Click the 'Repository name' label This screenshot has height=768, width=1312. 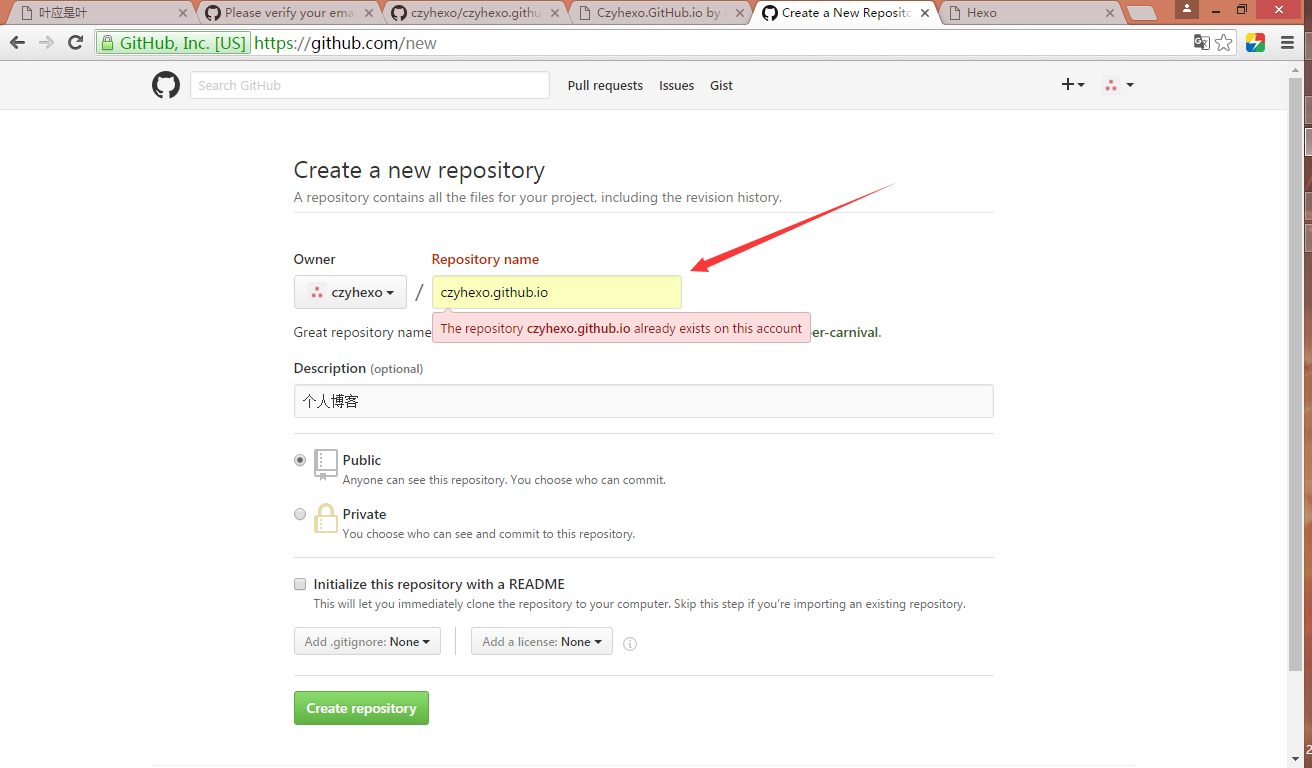485,259
